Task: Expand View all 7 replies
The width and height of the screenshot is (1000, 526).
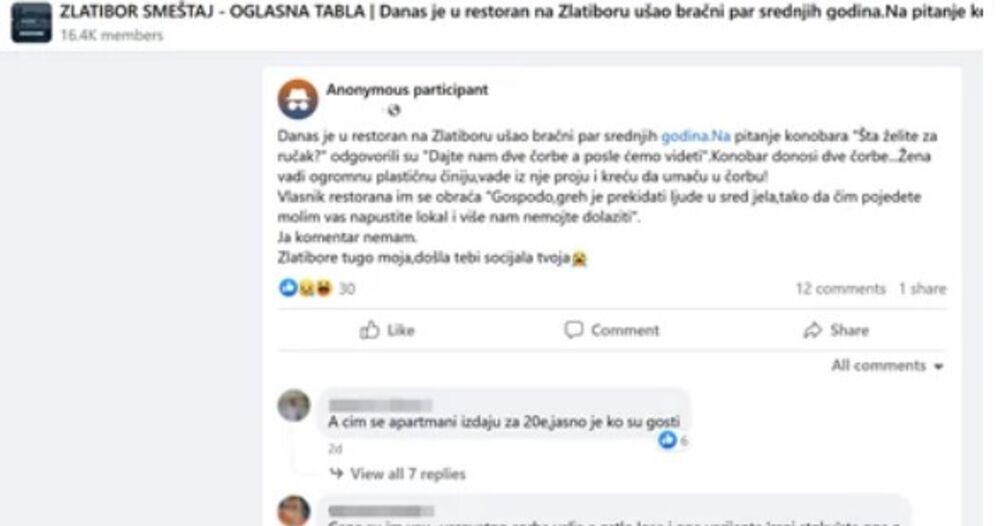Action: pos(408,474)
